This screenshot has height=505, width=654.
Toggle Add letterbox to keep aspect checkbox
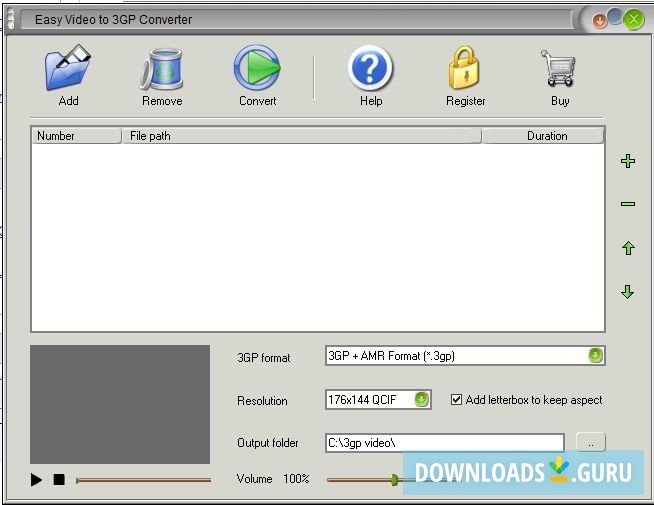click(456, 399)
